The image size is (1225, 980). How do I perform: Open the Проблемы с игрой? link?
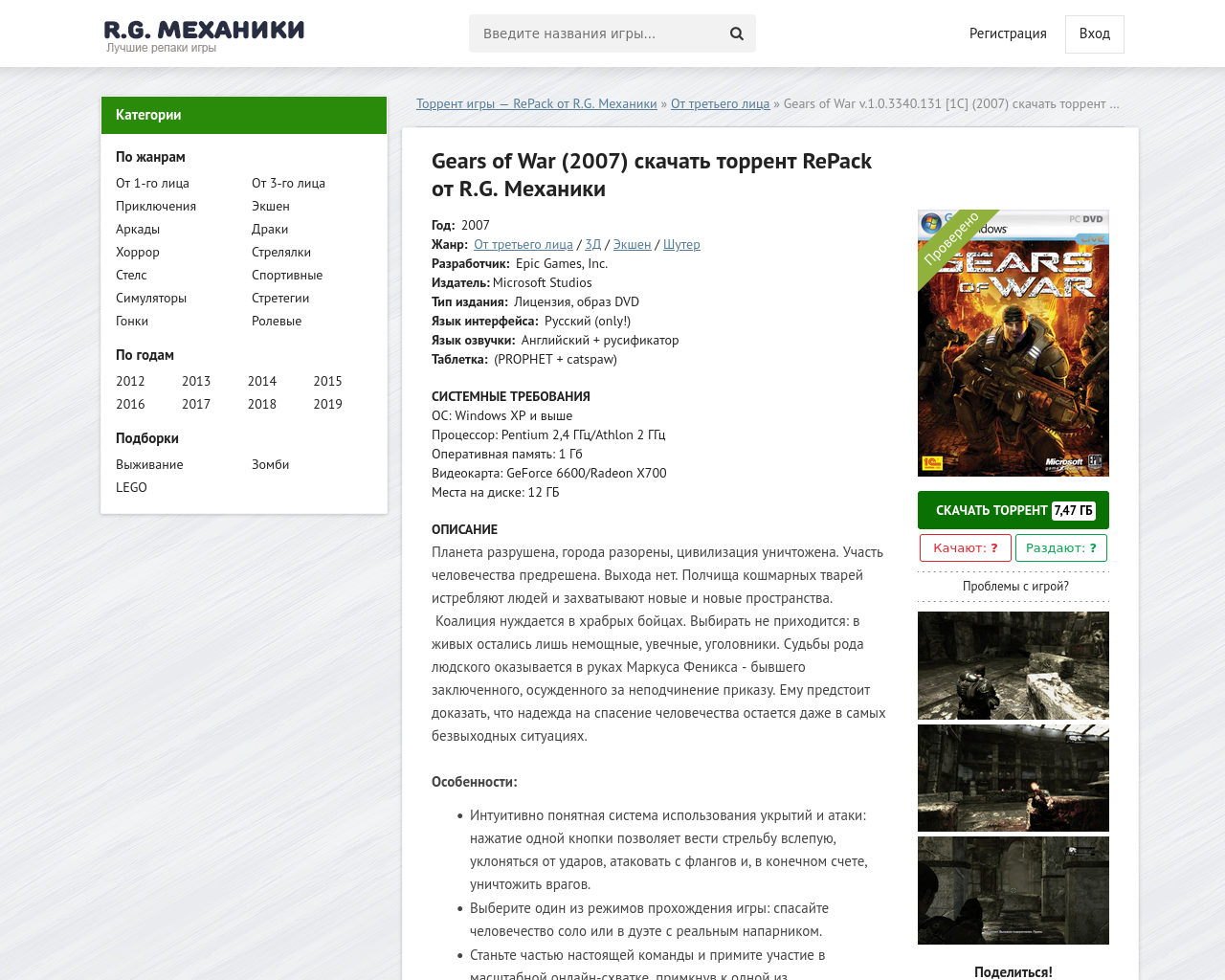point(1015,586)
